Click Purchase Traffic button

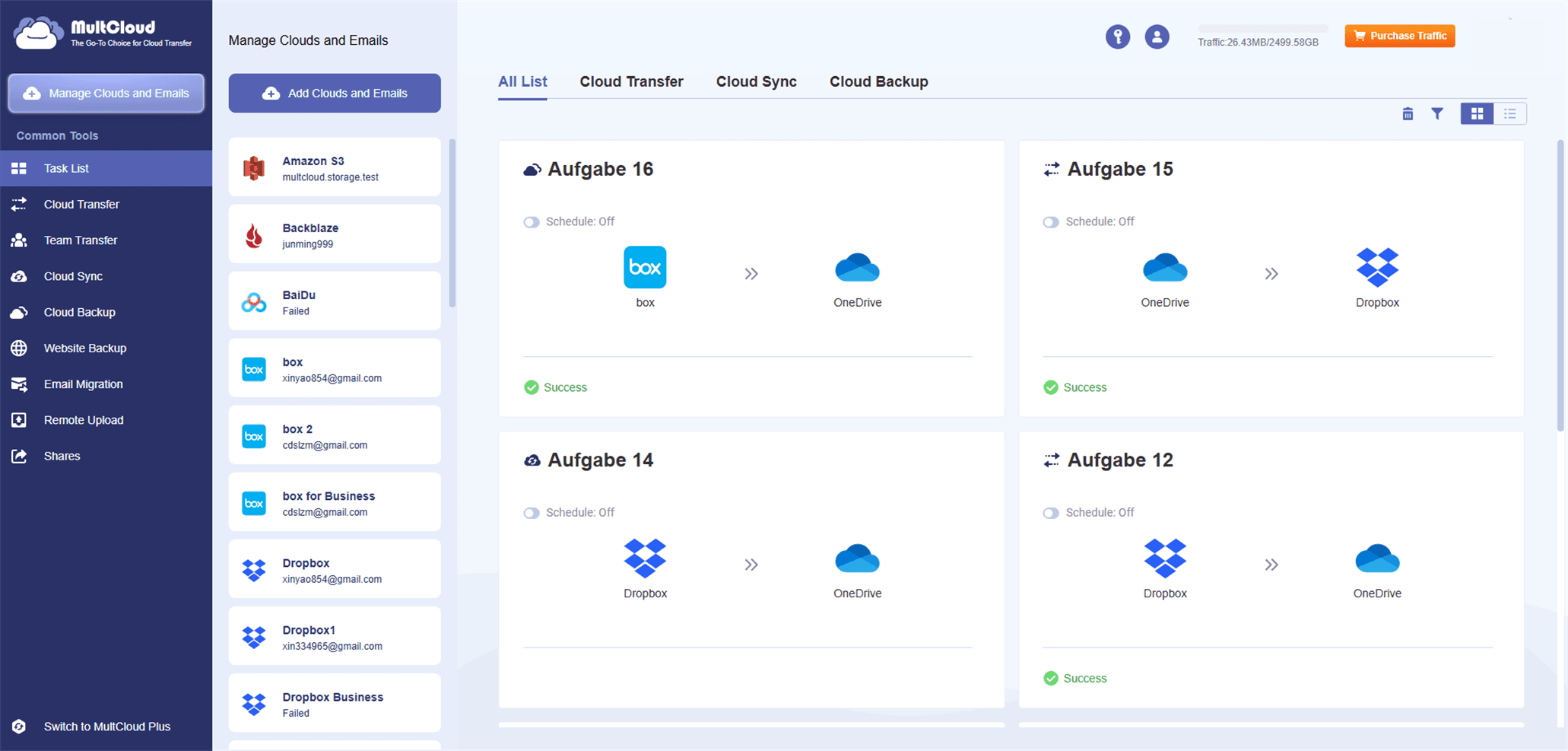(1399, 36)
